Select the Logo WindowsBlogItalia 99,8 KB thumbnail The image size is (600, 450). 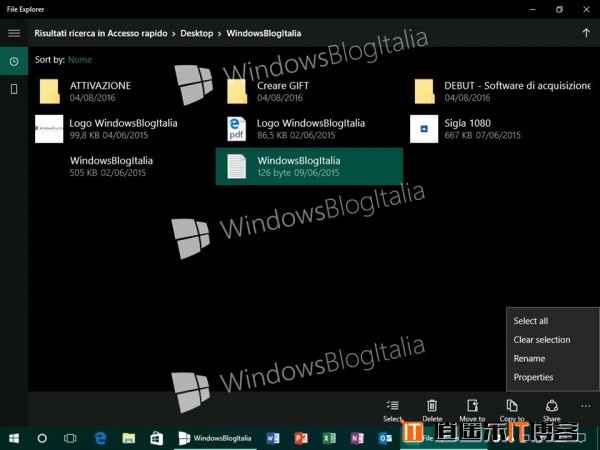[x=49, y=129]
